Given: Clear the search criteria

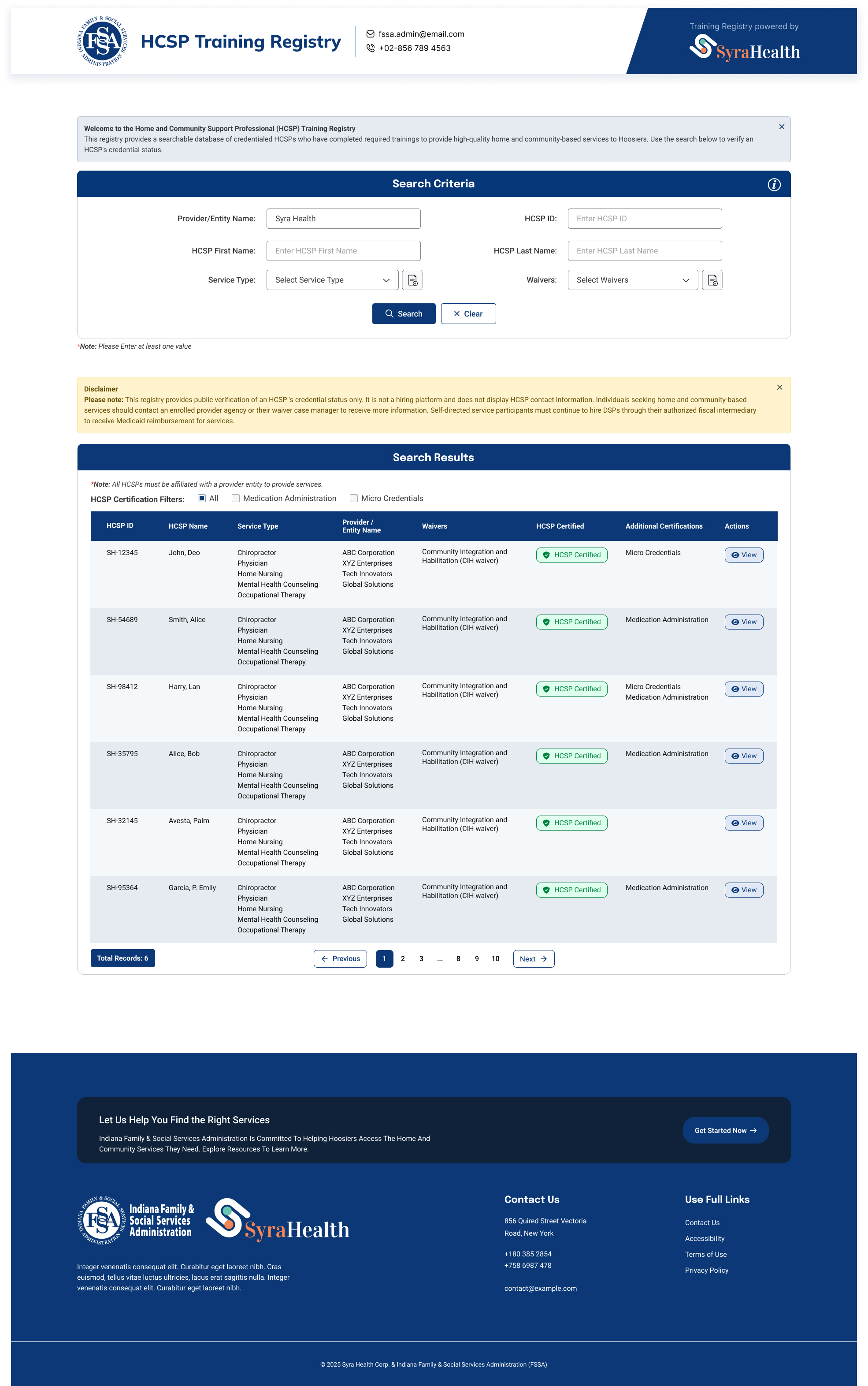Looking at the screenshot, I should (x=468, y=313).
